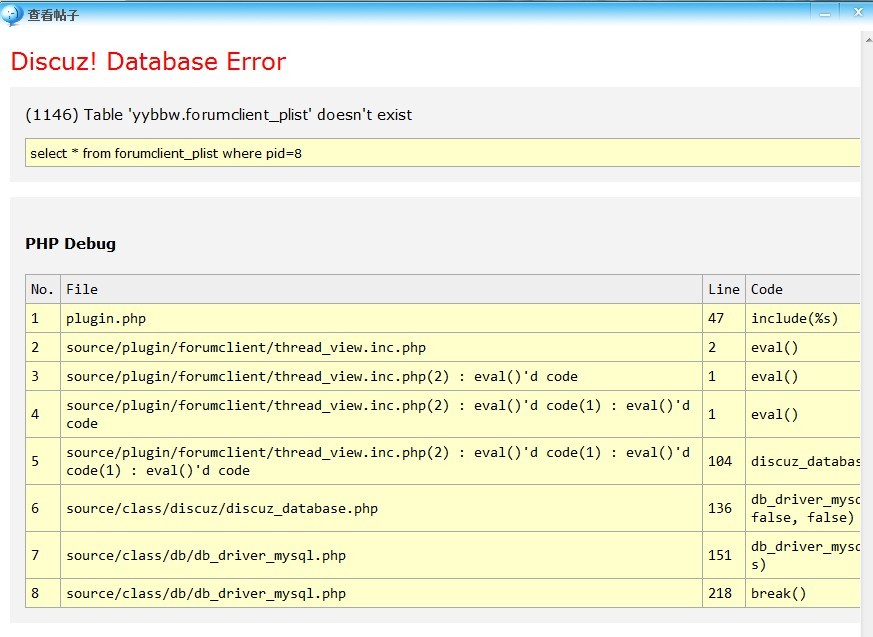Click row number 8 in the No. column
Image resolution: width=873 pixels, height=637 pixels.
43,593
